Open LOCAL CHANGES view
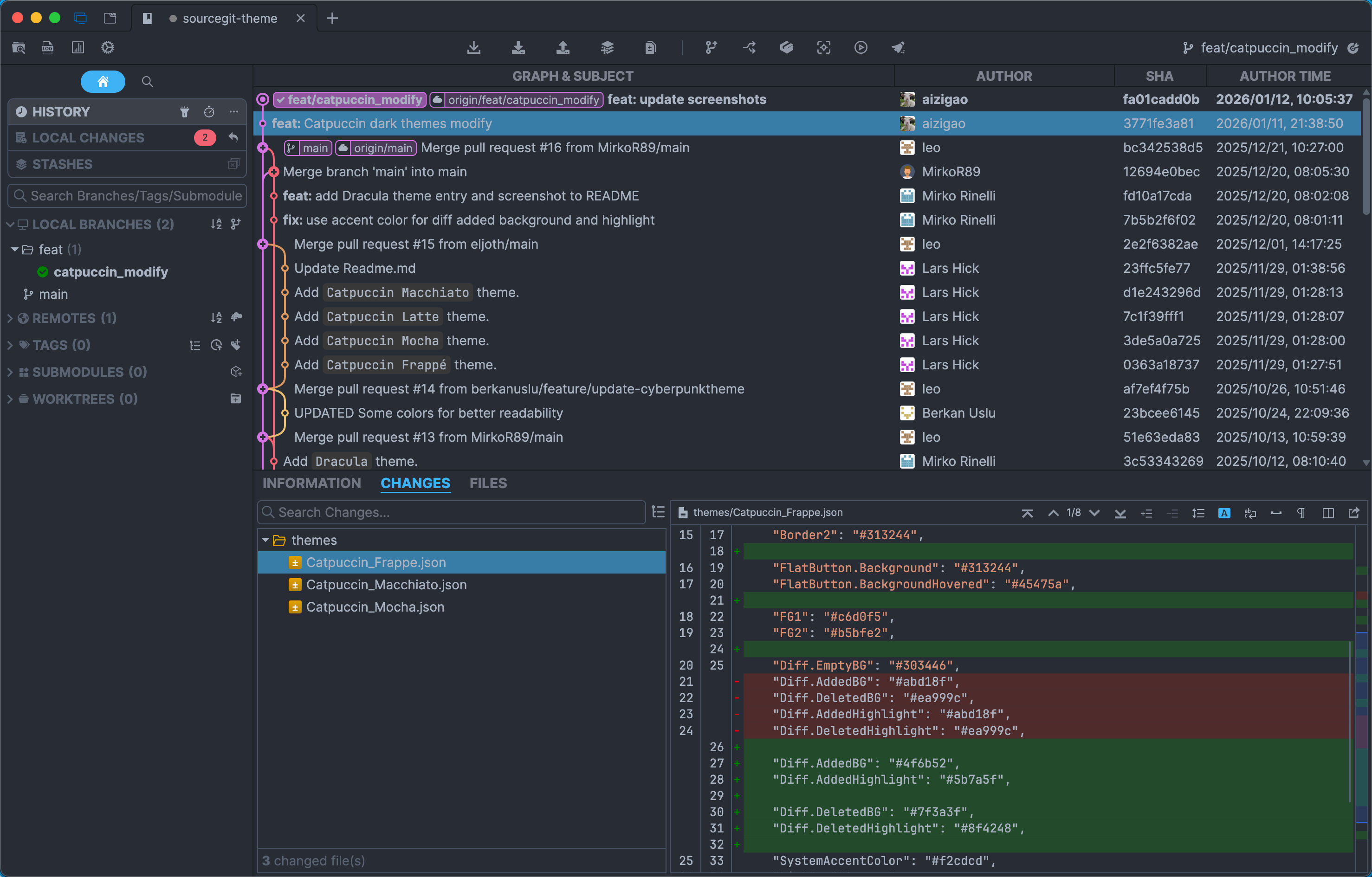The width and height of the screenshot is (1372, 877). pyautogui.click(x=88, y=137)
